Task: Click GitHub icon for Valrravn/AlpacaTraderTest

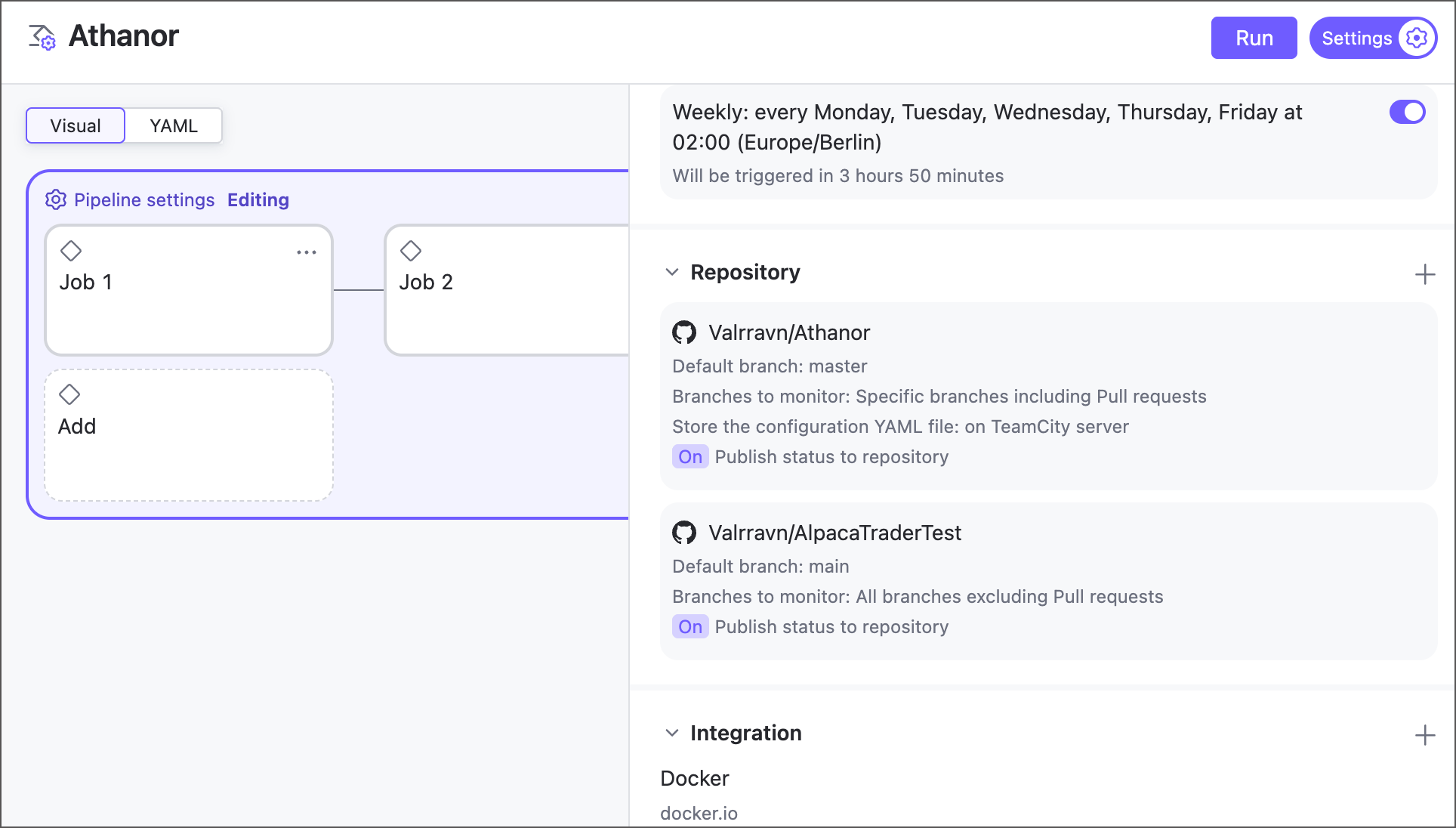Action: [x=684, y=533]
